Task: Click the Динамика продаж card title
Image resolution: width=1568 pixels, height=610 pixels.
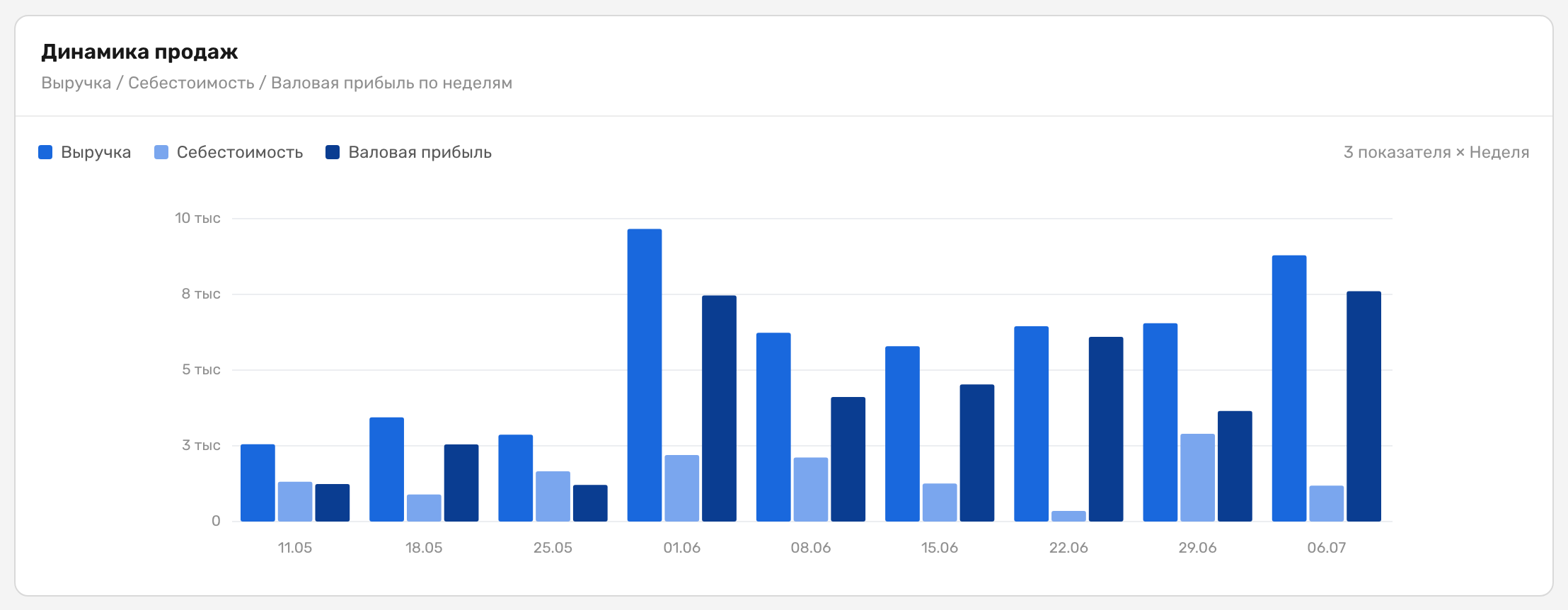Action: (139, 52)
